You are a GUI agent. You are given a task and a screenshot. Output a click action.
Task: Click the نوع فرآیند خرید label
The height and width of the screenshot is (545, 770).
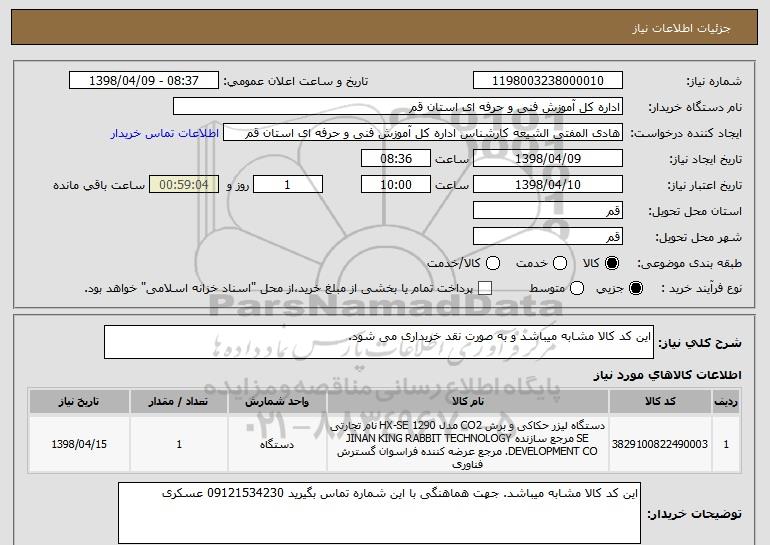point(702,288)
